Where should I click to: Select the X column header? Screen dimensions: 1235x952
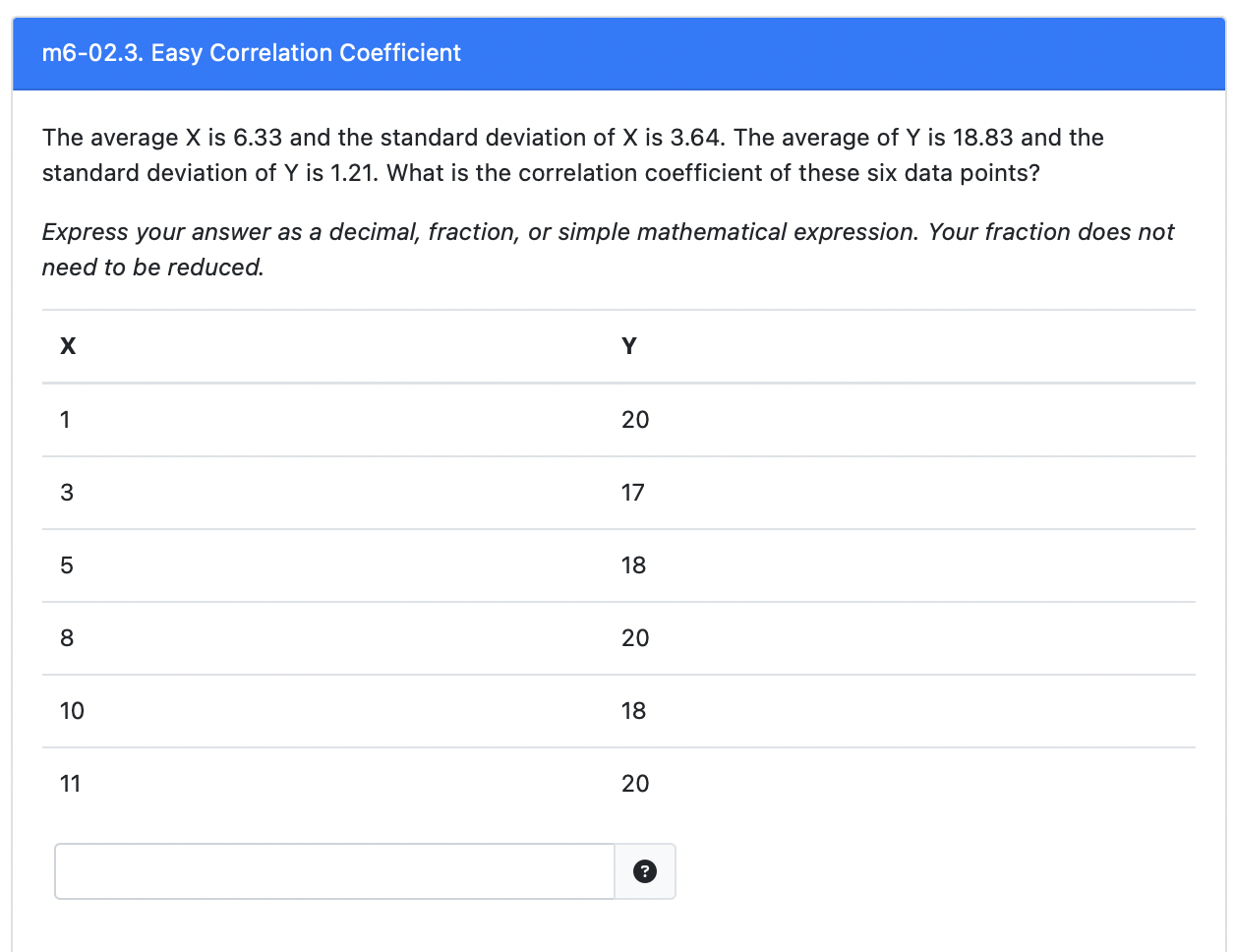point(68,346)
